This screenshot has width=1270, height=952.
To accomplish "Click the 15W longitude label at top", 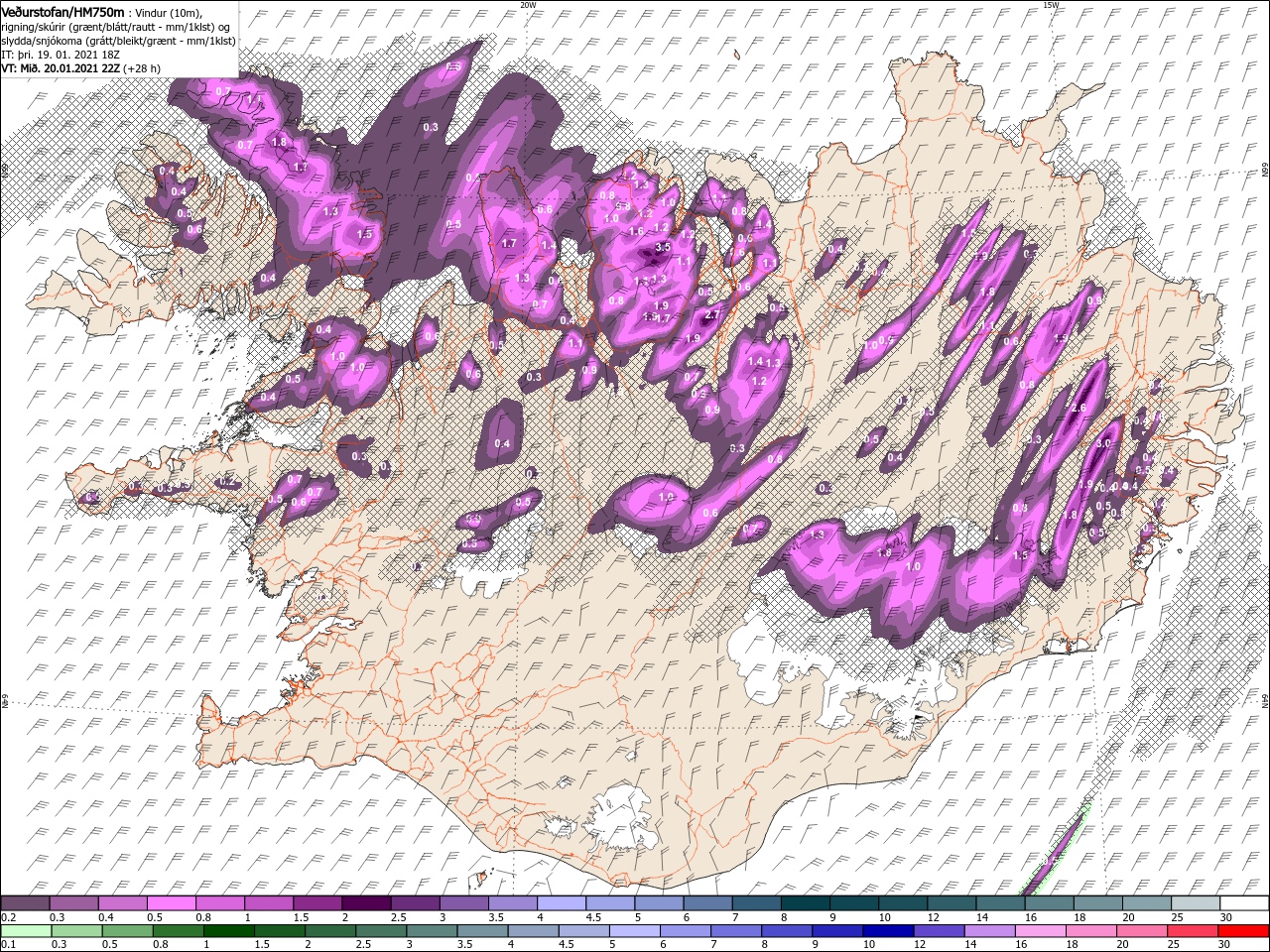I will (1051, 5).
